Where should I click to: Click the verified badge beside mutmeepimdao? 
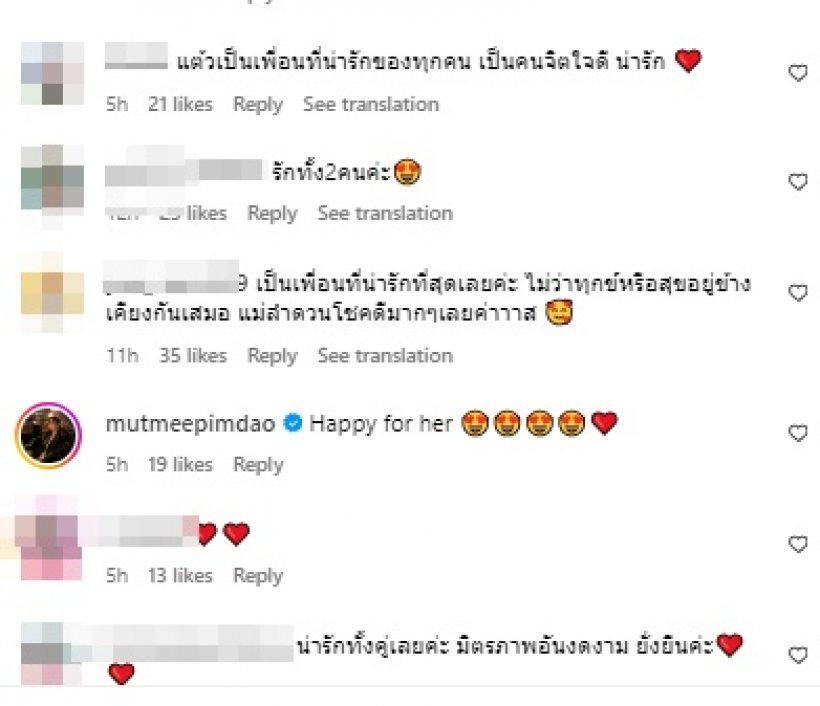coord(293,423)
